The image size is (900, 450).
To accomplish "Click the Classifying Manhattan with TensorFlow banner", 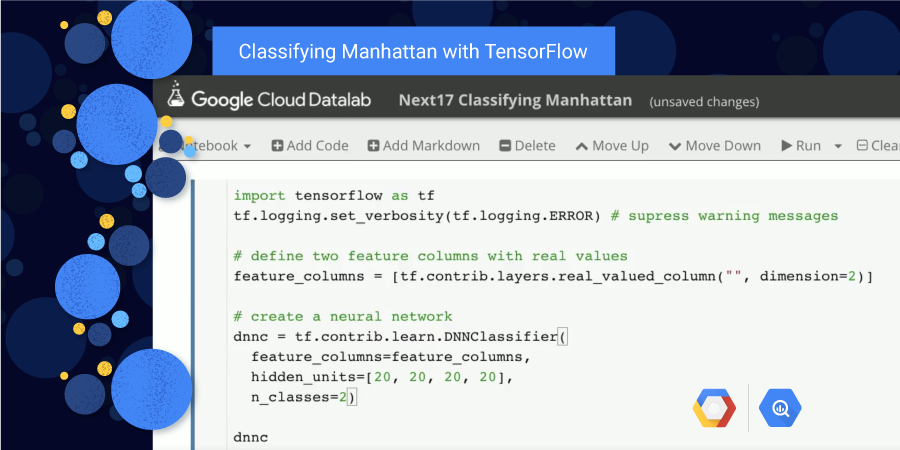I will tap(413, 51).
